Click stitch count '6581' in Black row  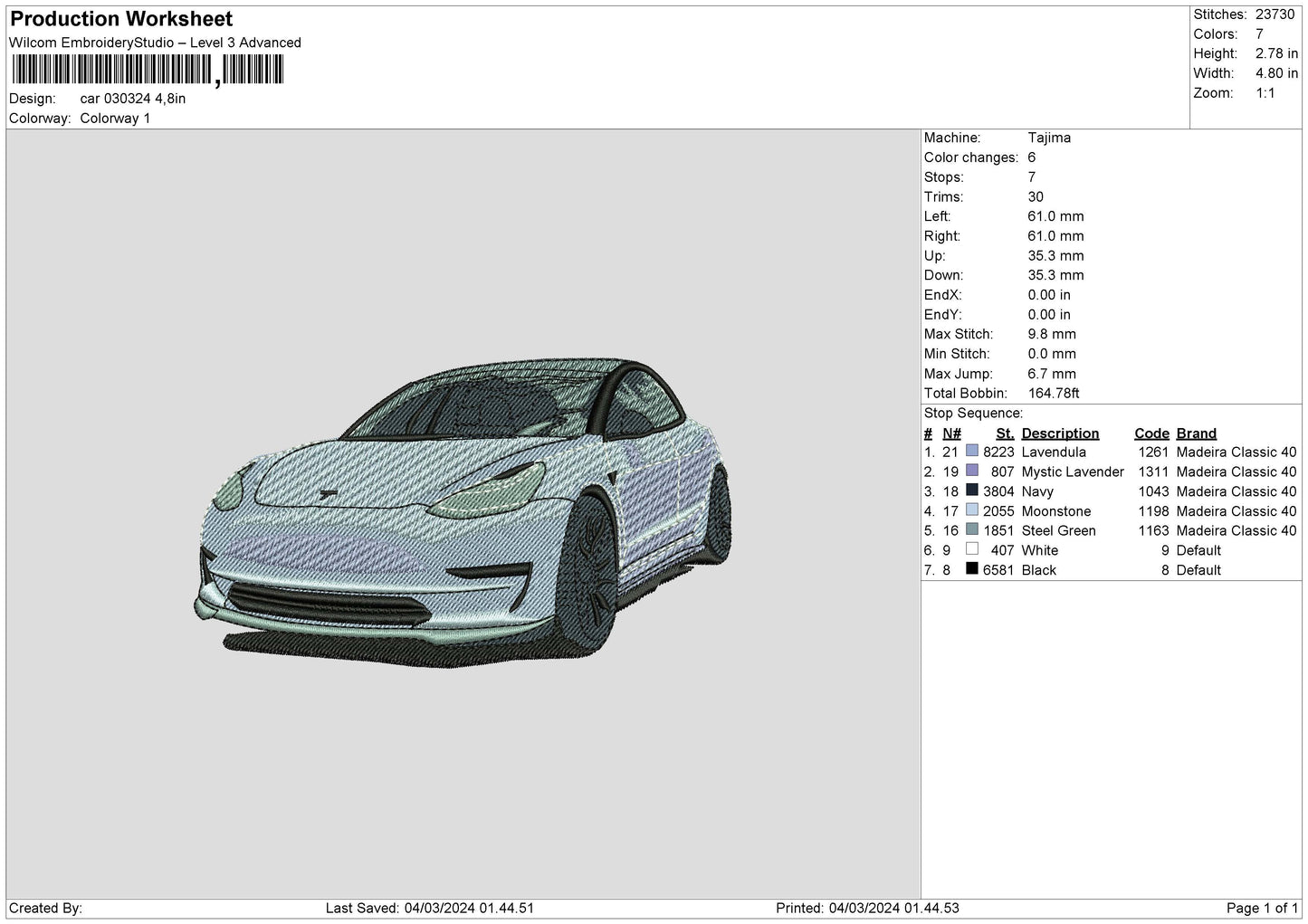pos(998,571)
